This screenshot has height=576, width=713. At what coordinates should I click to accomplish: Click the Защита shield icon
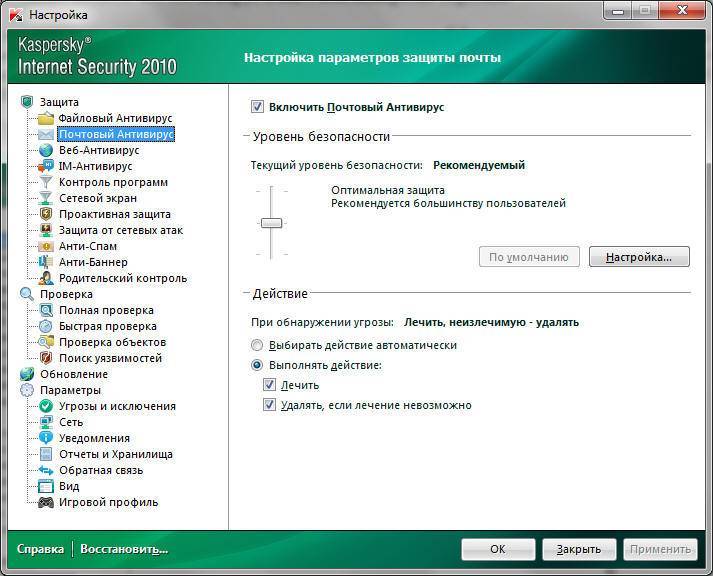(x=27, y=102)
